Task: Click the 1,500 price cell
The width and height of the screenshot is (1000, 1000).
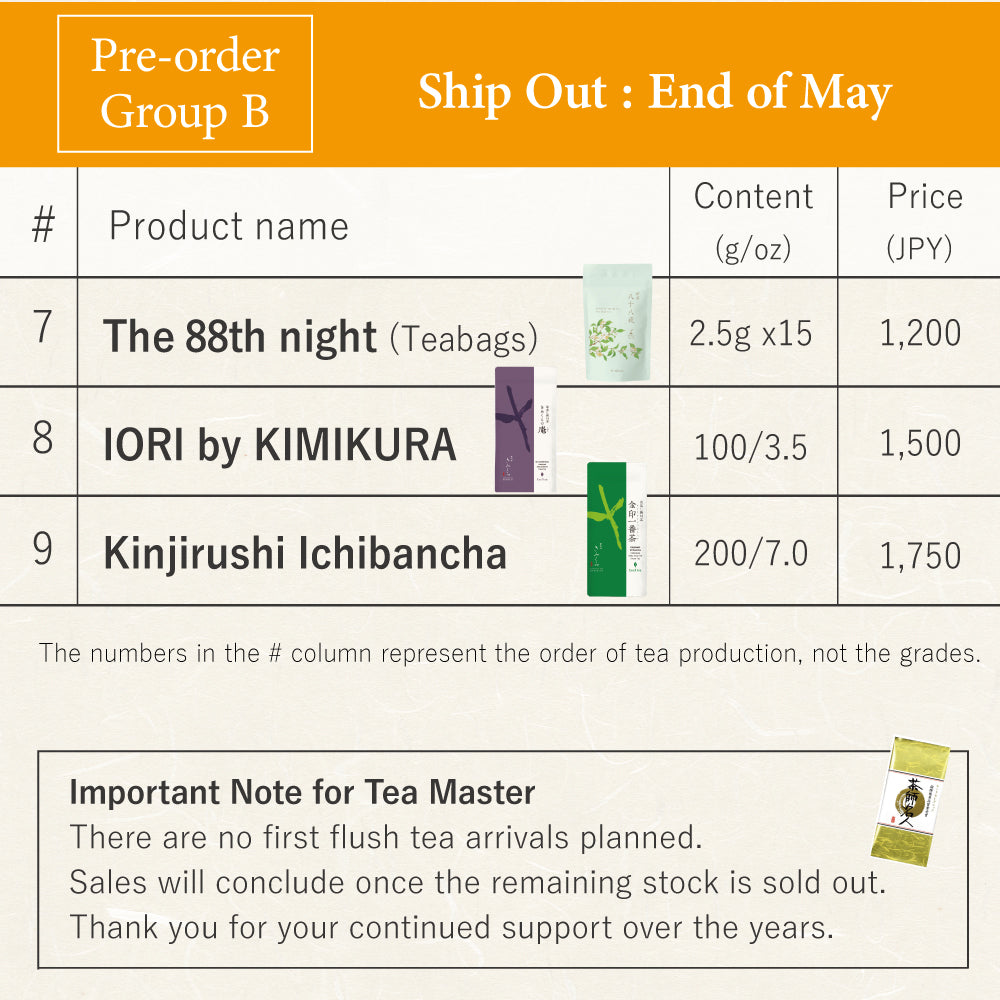Action: click(x=920, y=444)
